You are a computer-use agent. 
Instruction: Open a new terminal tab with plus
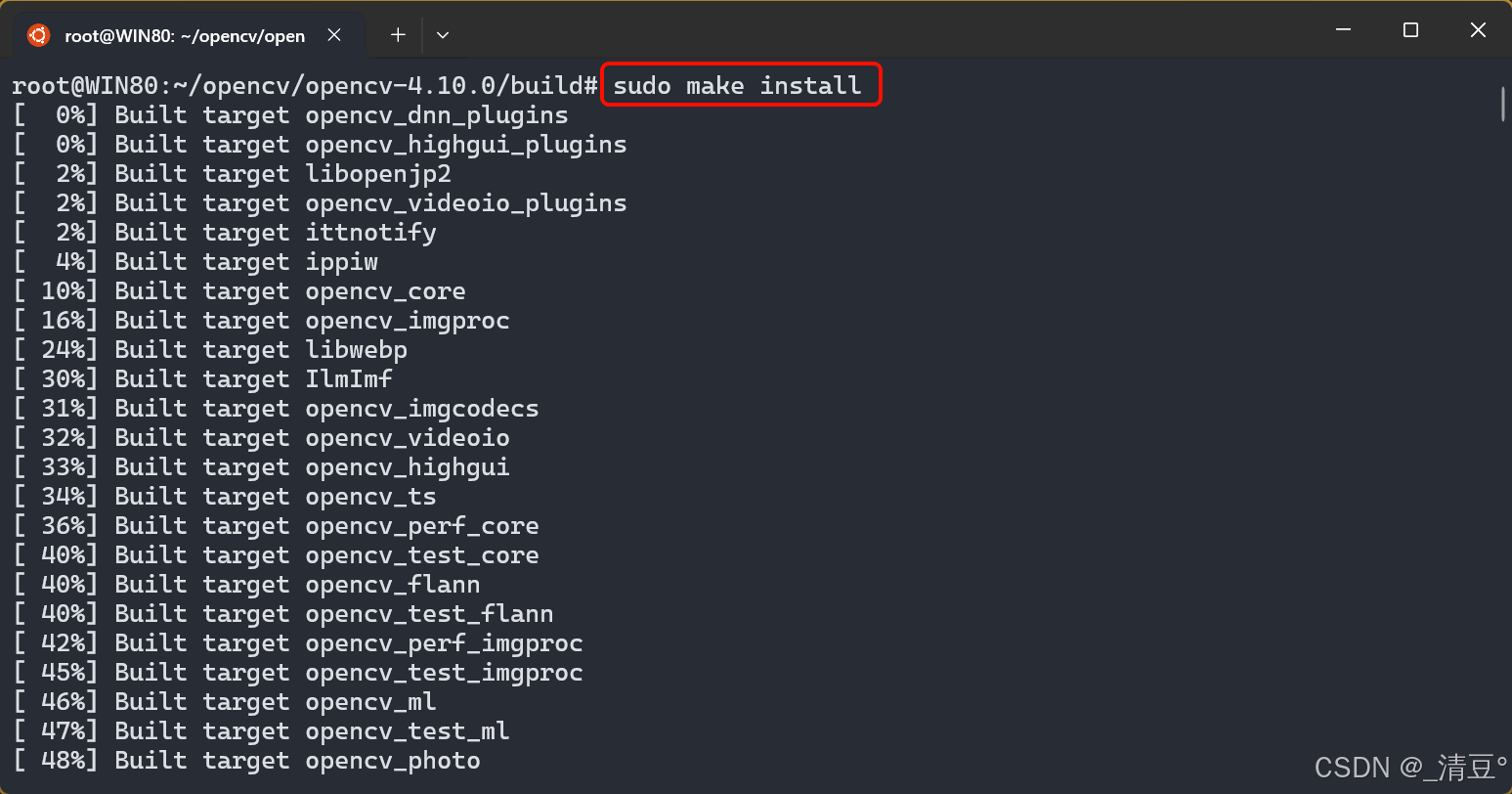coord(398,35)
